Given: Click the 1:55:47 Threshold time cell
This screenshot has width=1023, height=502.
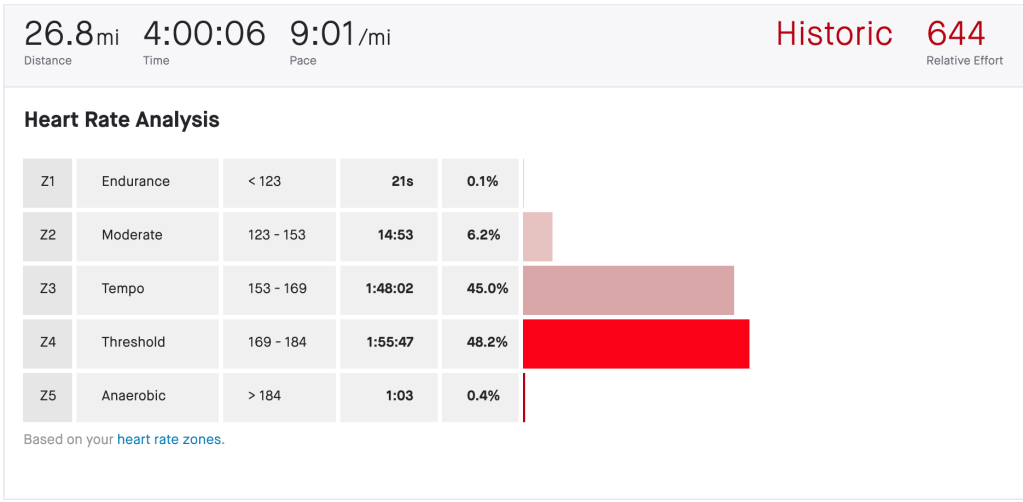Looking at the screenshot, I should pyautogui.click(x=389, y=343).
